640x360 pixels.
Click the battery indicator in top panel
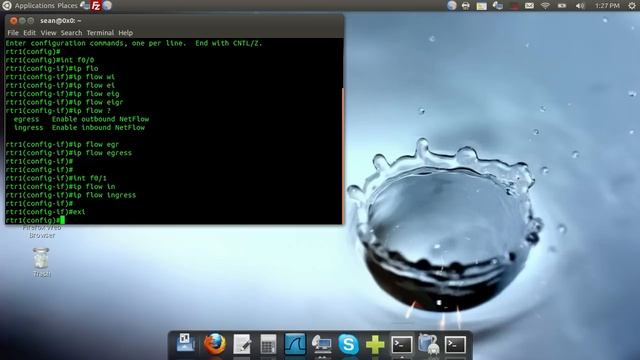click(x=562, y=6)
